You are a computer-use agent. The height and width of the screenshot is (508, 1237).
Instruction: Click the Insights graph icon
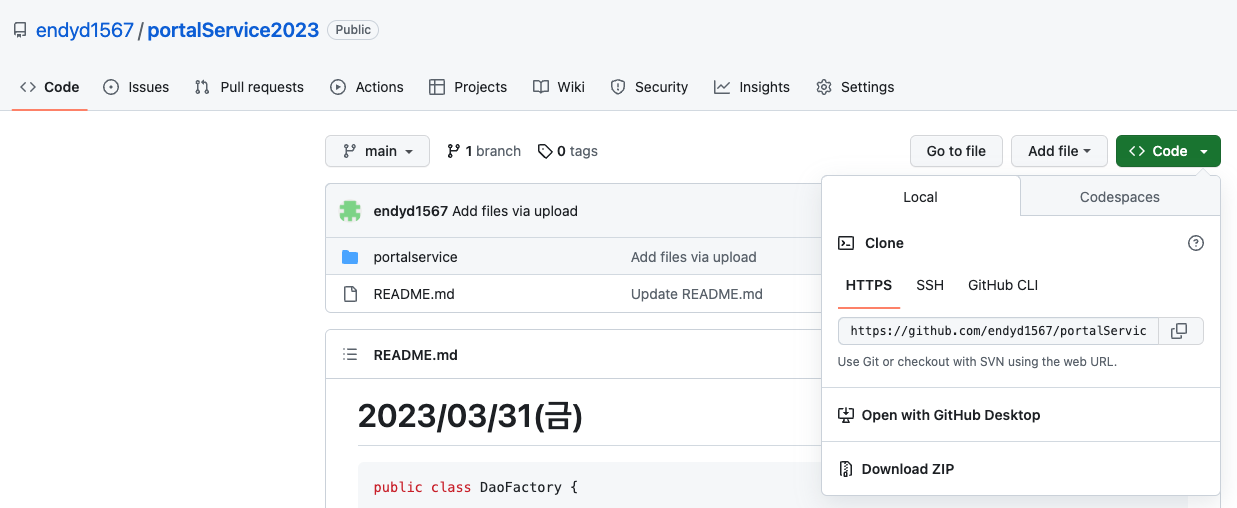click(x=722, y=87)
